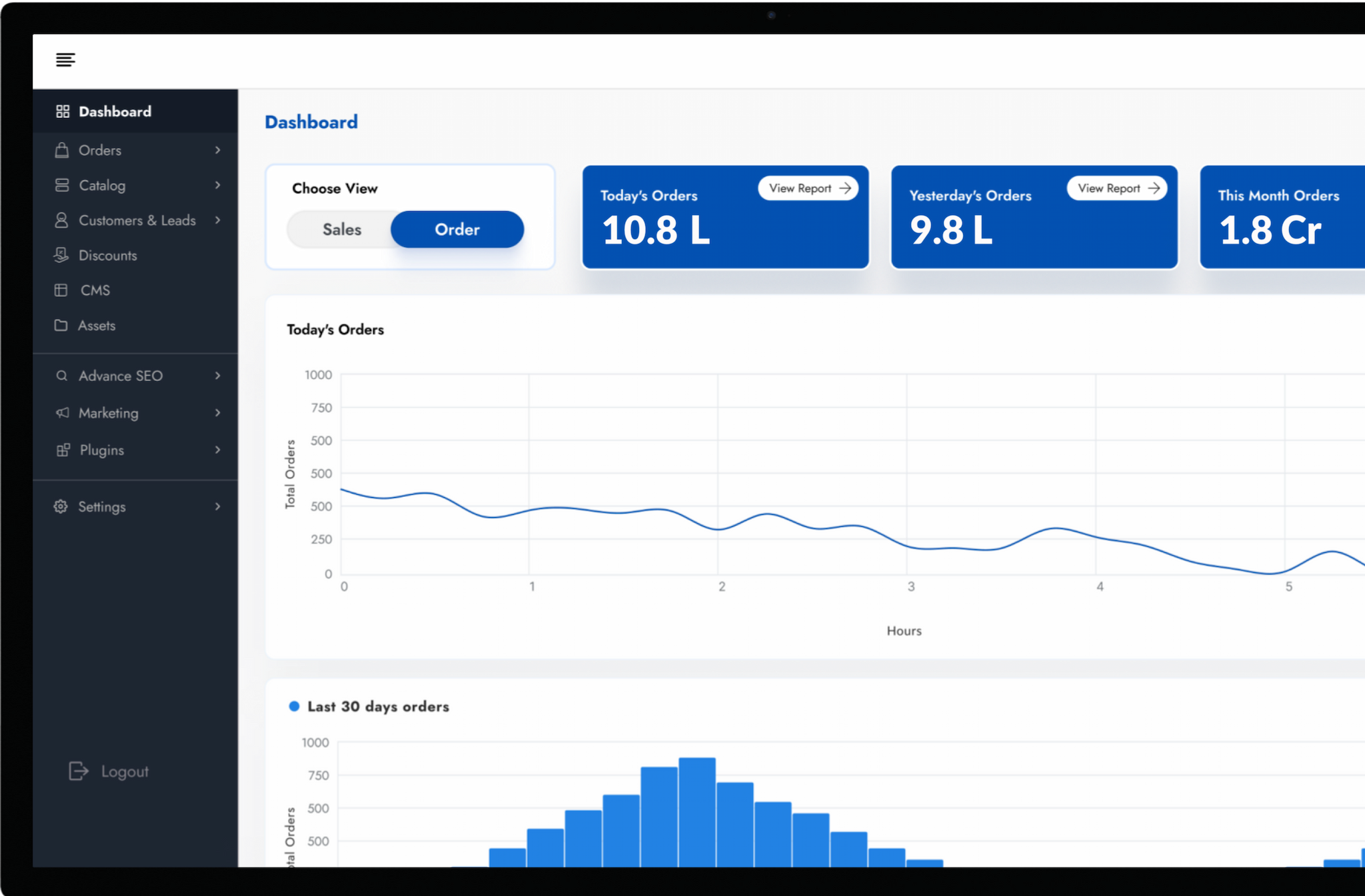Open the Catalog menu item
This screenshot has width=1365, height=896.
coord(135,185)
